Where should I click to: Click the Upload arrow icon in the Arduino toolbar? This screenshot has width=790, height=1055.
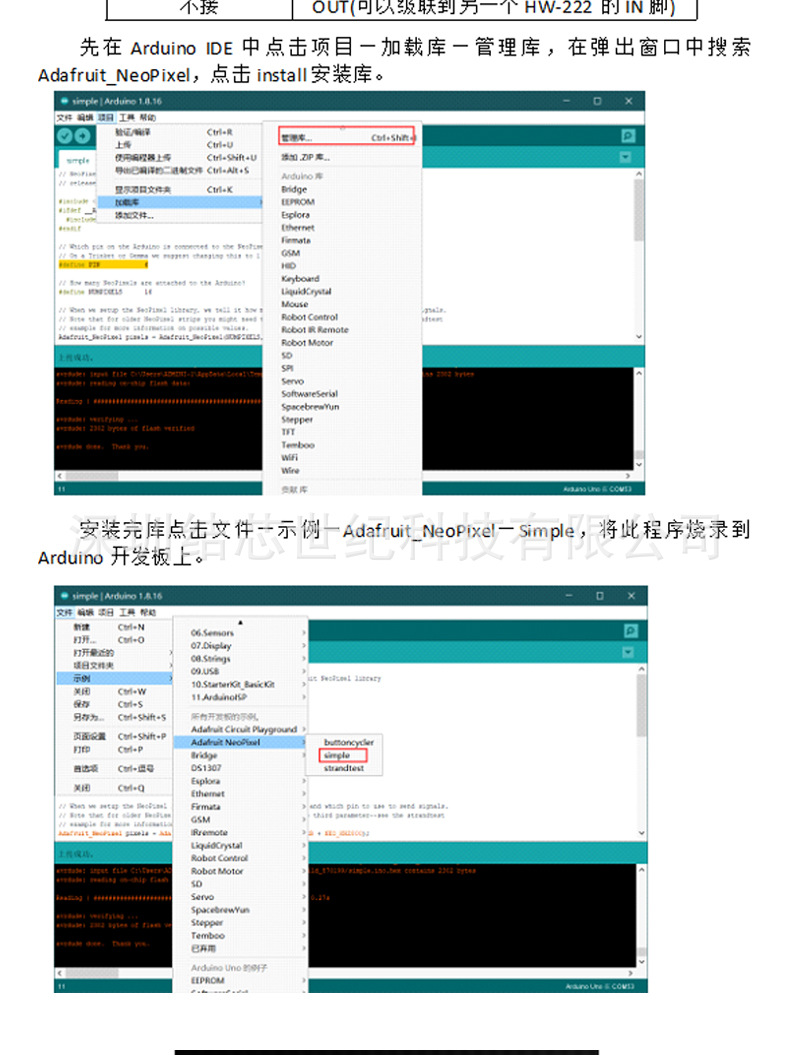coord(83,136)
